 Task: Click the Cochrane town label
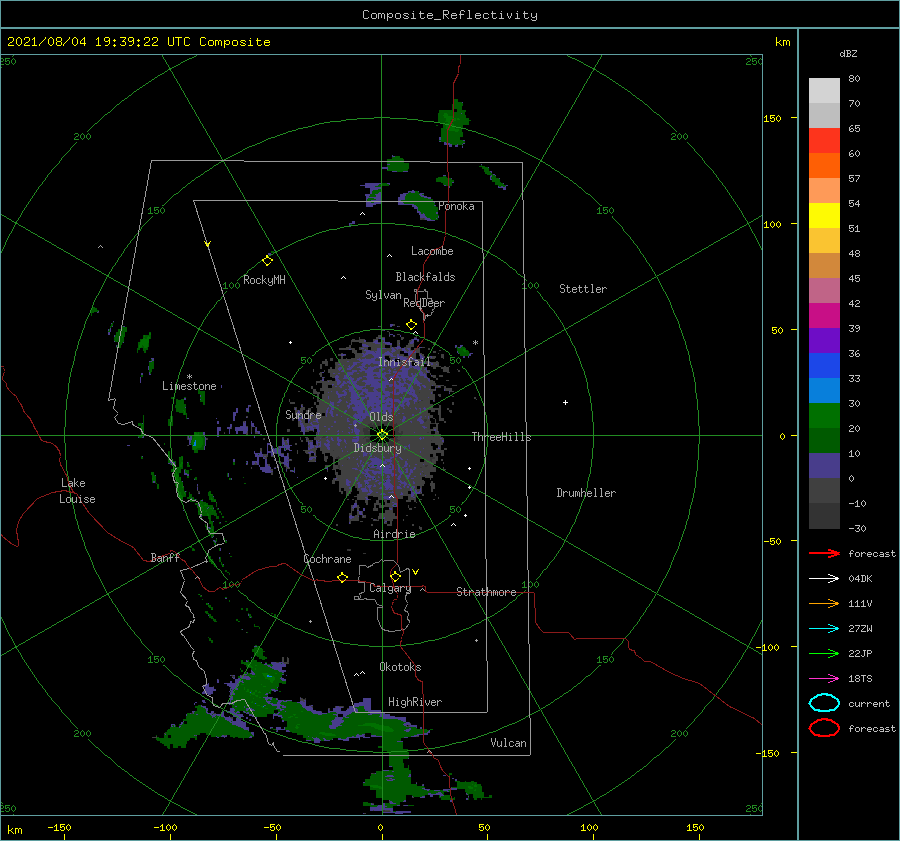(327, 559)
